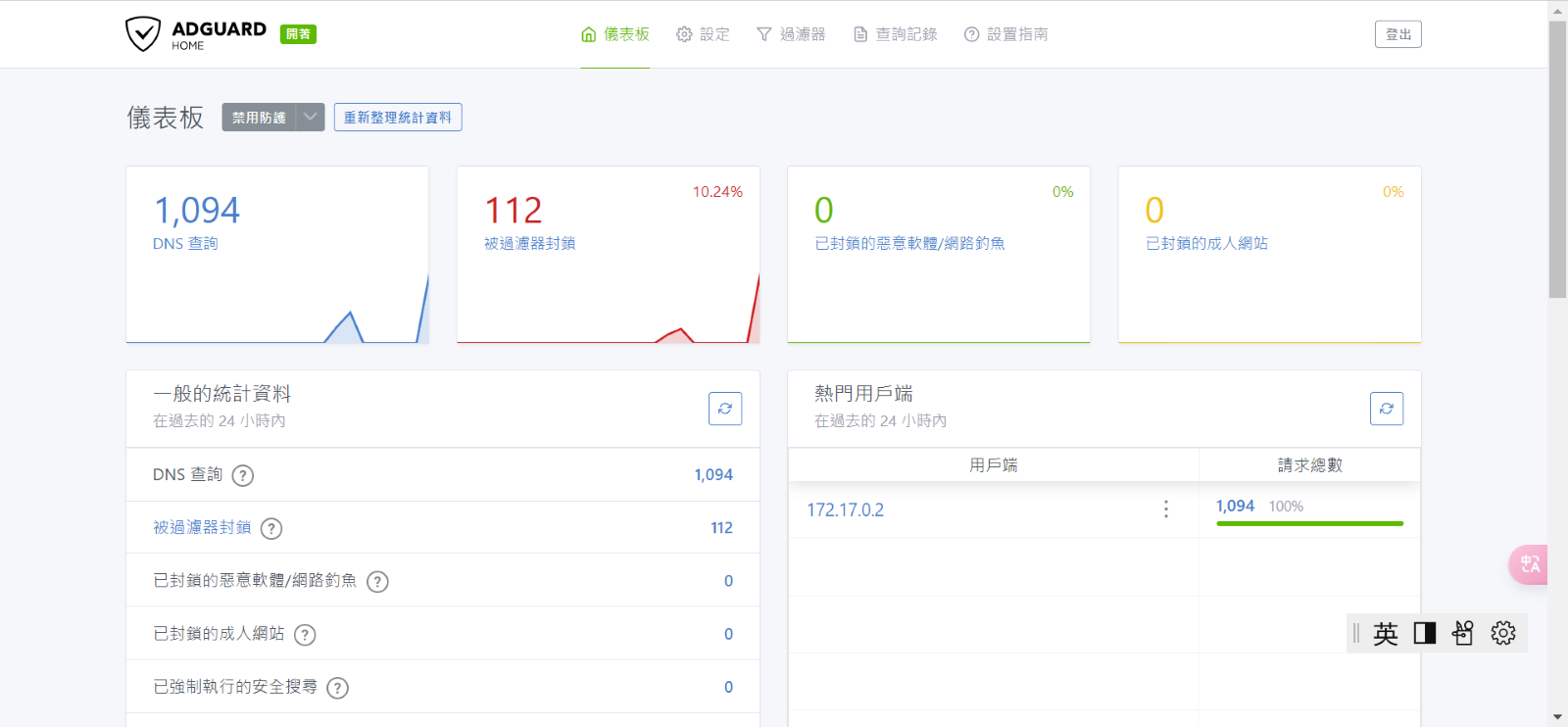
Task: Click the 10.24% percentage on blocked card
Action: [x=717, y=192]
